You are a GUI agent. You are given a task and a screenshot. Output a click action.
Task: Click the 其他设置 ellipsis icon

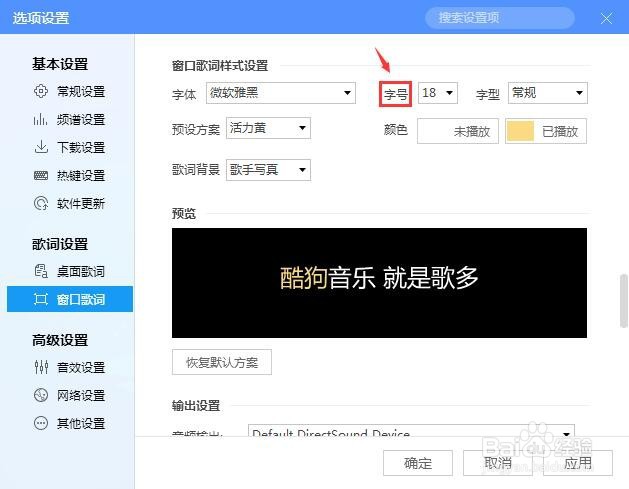click(41, 423)
